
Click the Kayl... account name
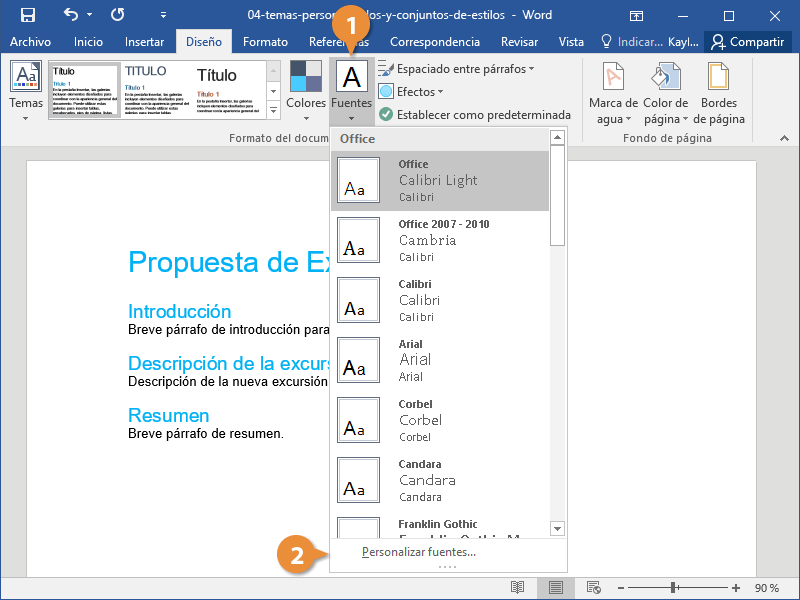[683, 42]
